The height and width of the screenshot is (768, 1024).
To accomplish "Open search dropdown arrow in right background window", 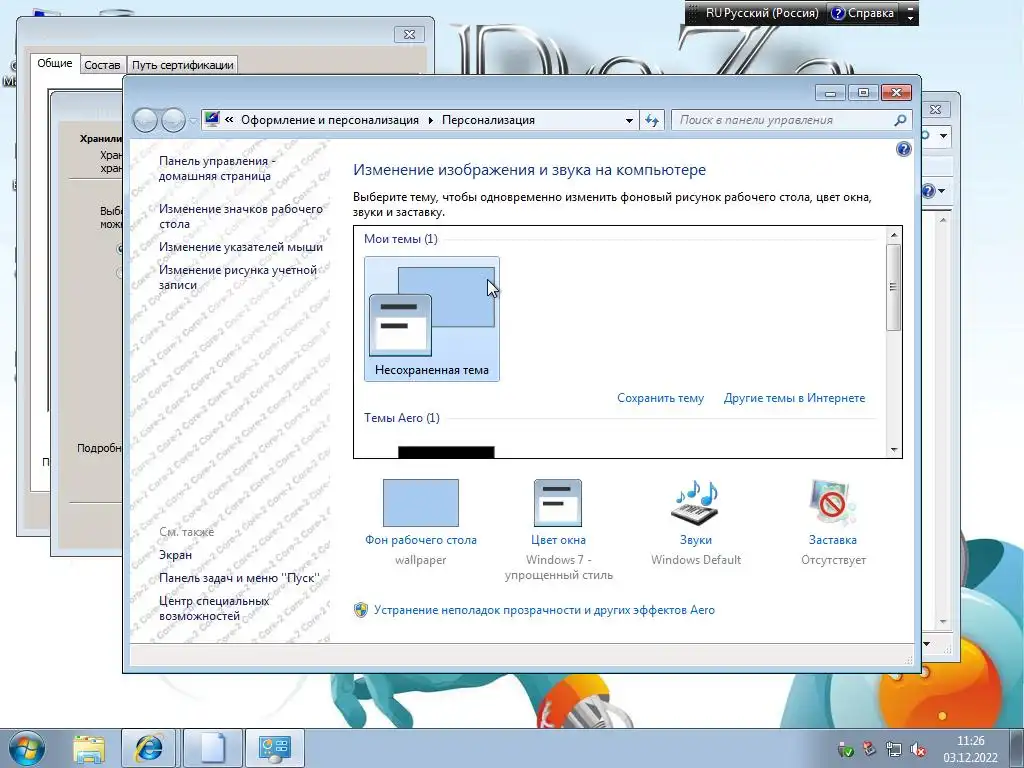I will coord(944,136).
